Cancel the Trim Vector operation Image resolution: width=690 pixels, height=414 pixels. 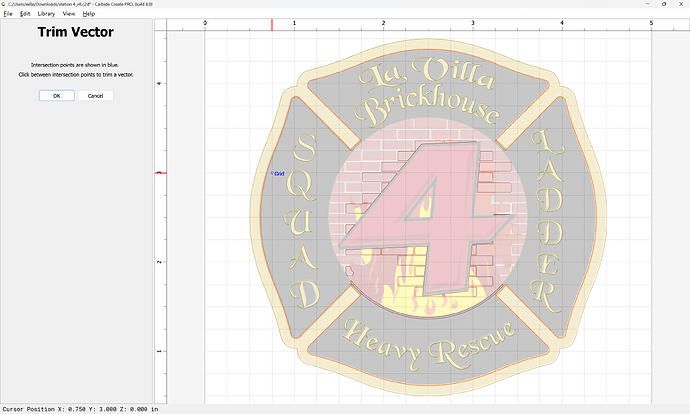pyautogui.click(x=95, y=96)
